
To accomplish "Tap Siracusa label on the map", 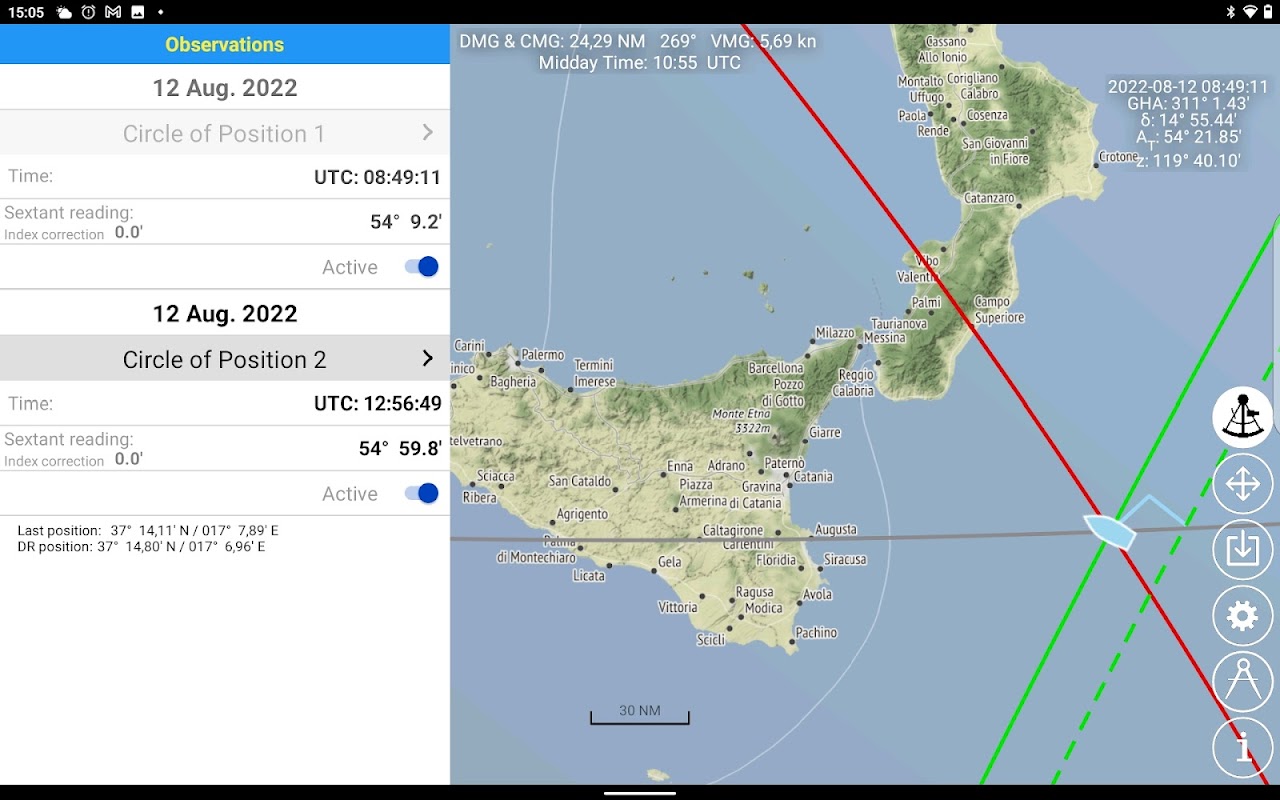I will point(845,560).
